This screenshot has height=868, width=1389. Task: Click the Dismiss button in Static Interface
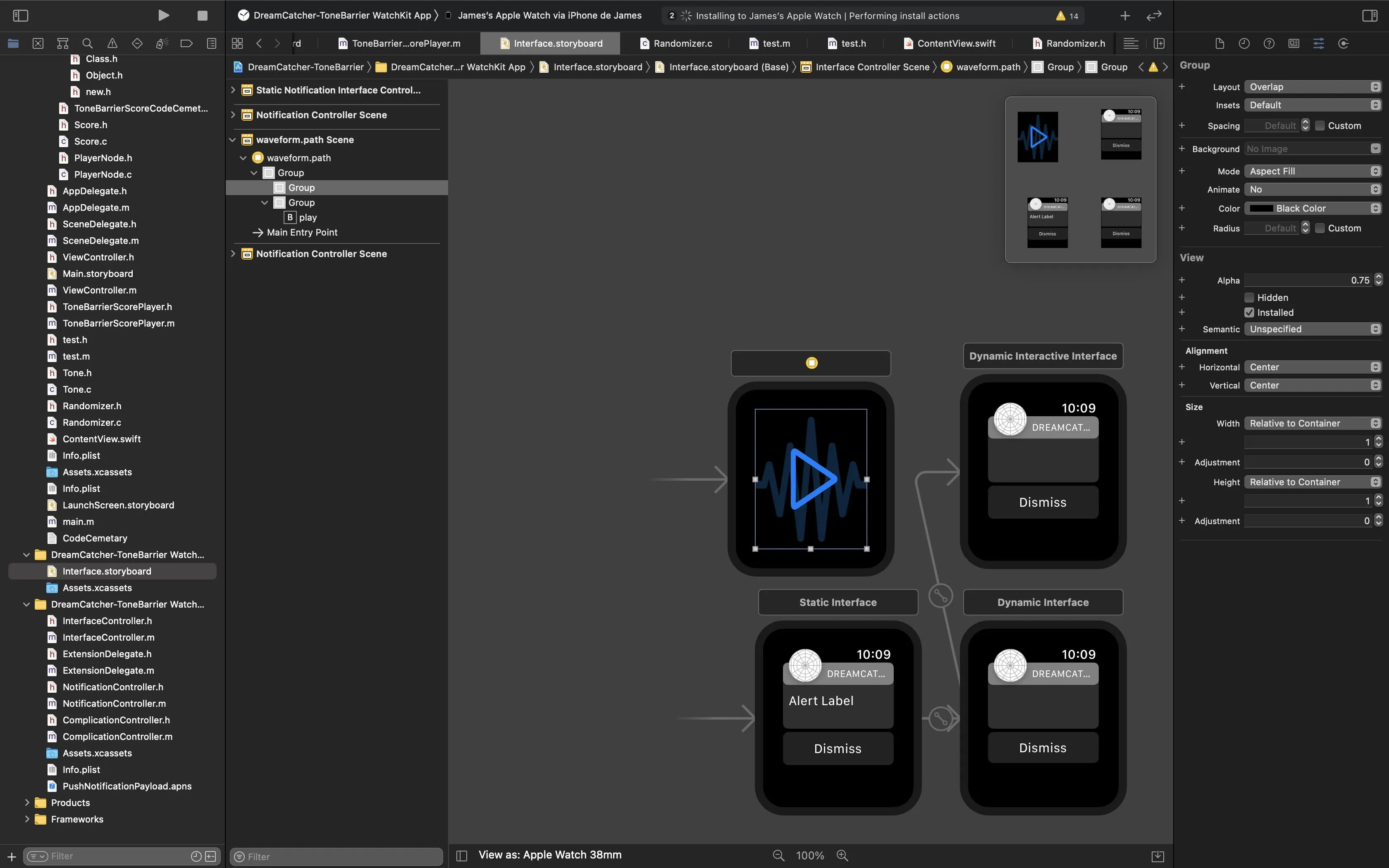pos(838,749)
